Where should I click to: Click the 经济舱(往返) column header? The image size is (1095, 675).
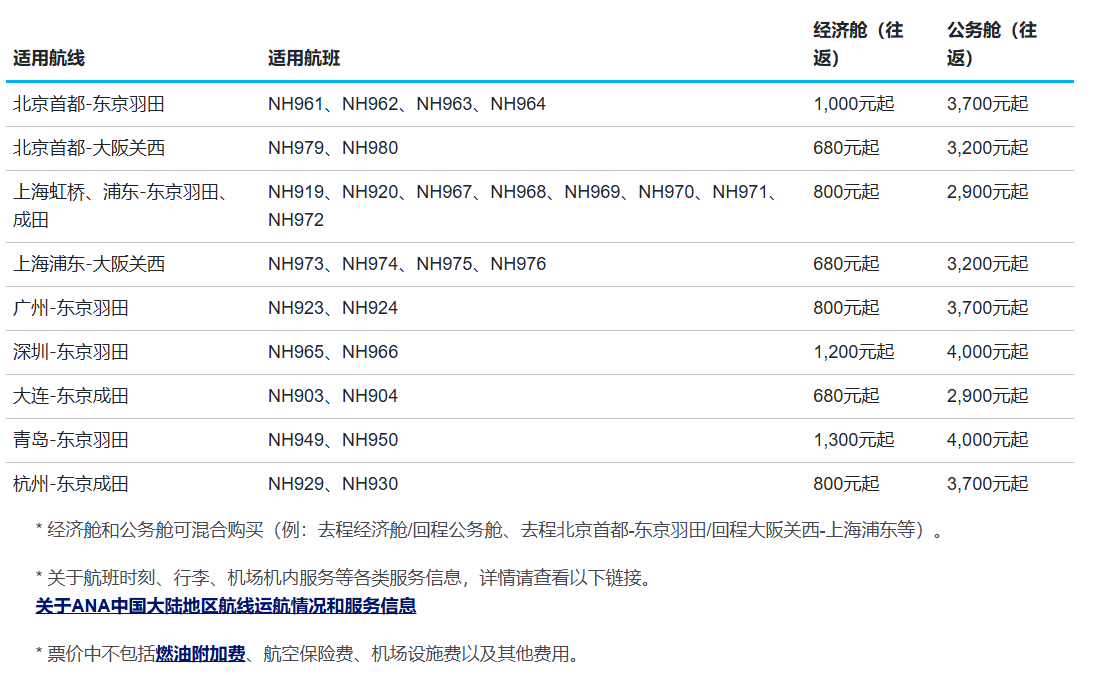coord(858,44)
